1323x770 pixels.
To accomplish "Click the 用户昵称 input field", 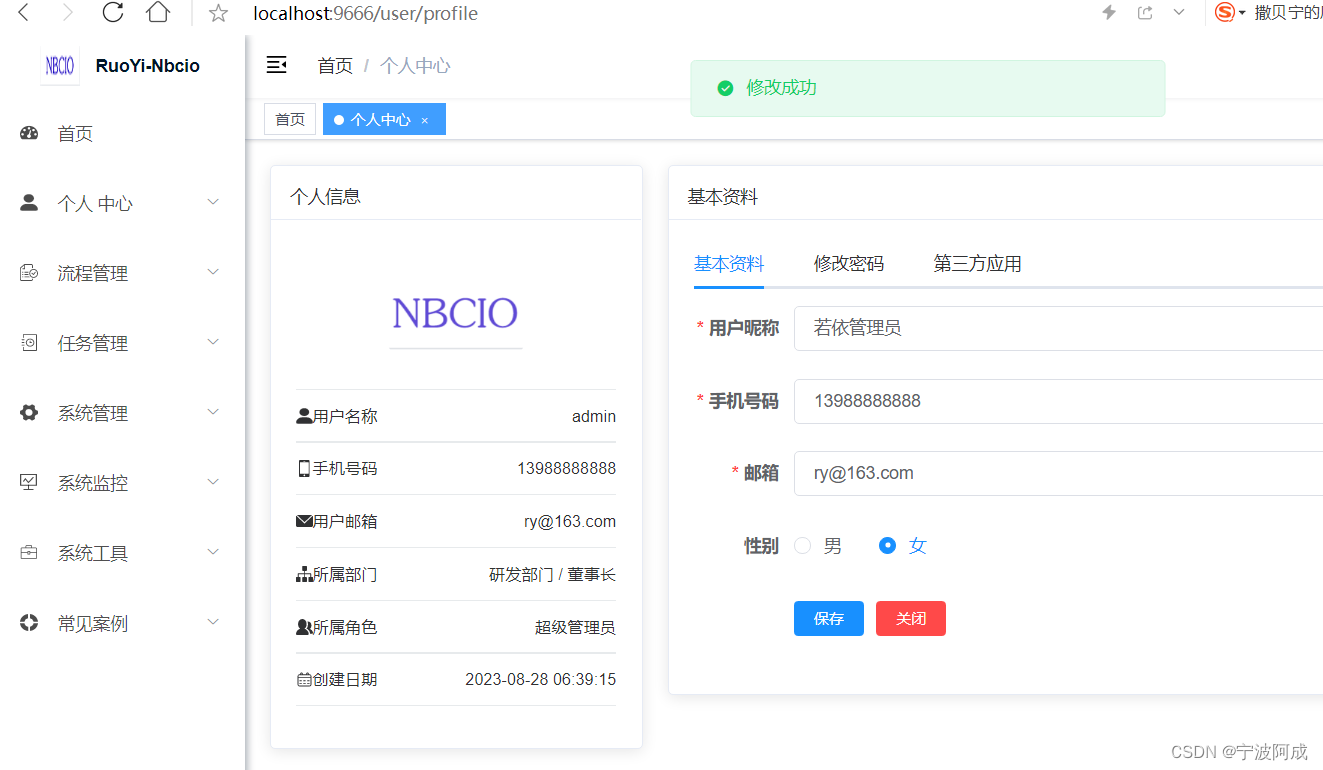I will coord(1058,328).
